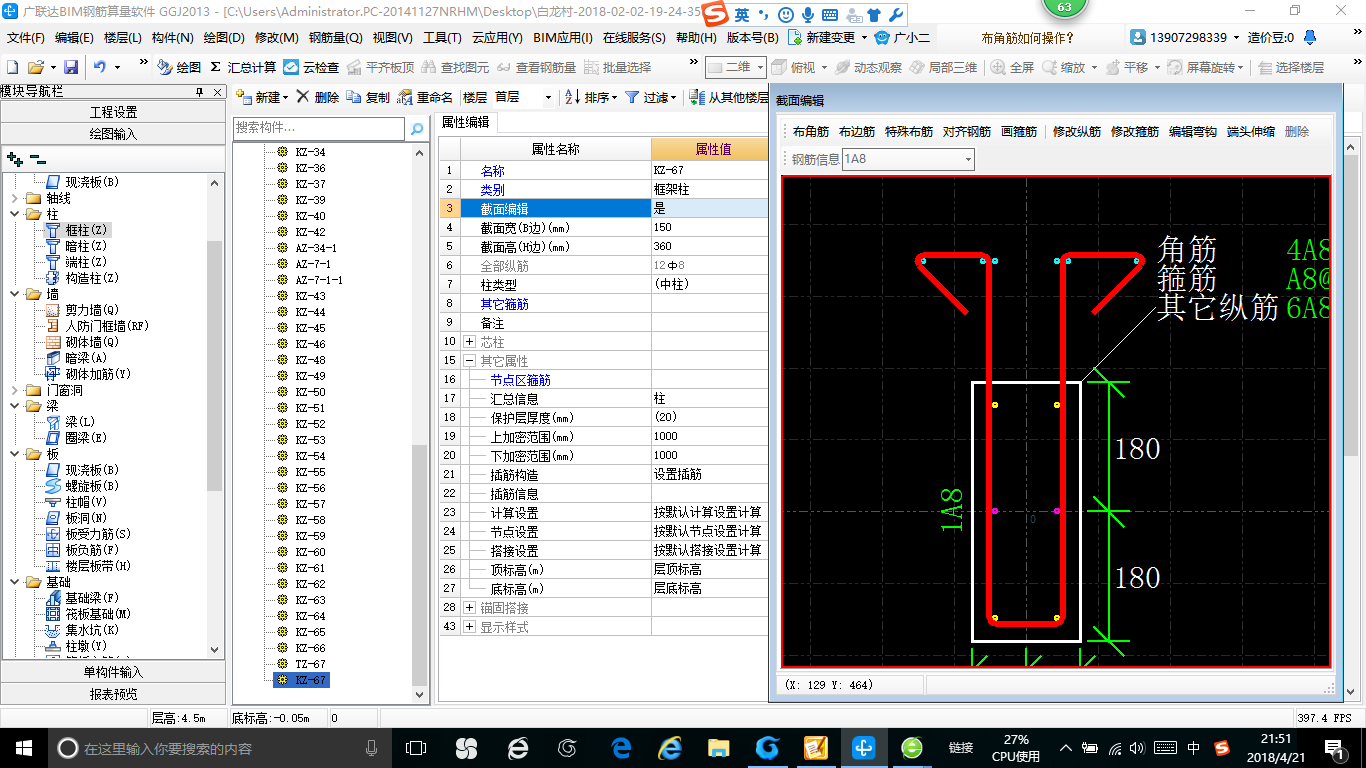Screen dimensions: 1366x768
Task: Click the expand-all plus icon in the navigation tree
Action: pos(14,158)
